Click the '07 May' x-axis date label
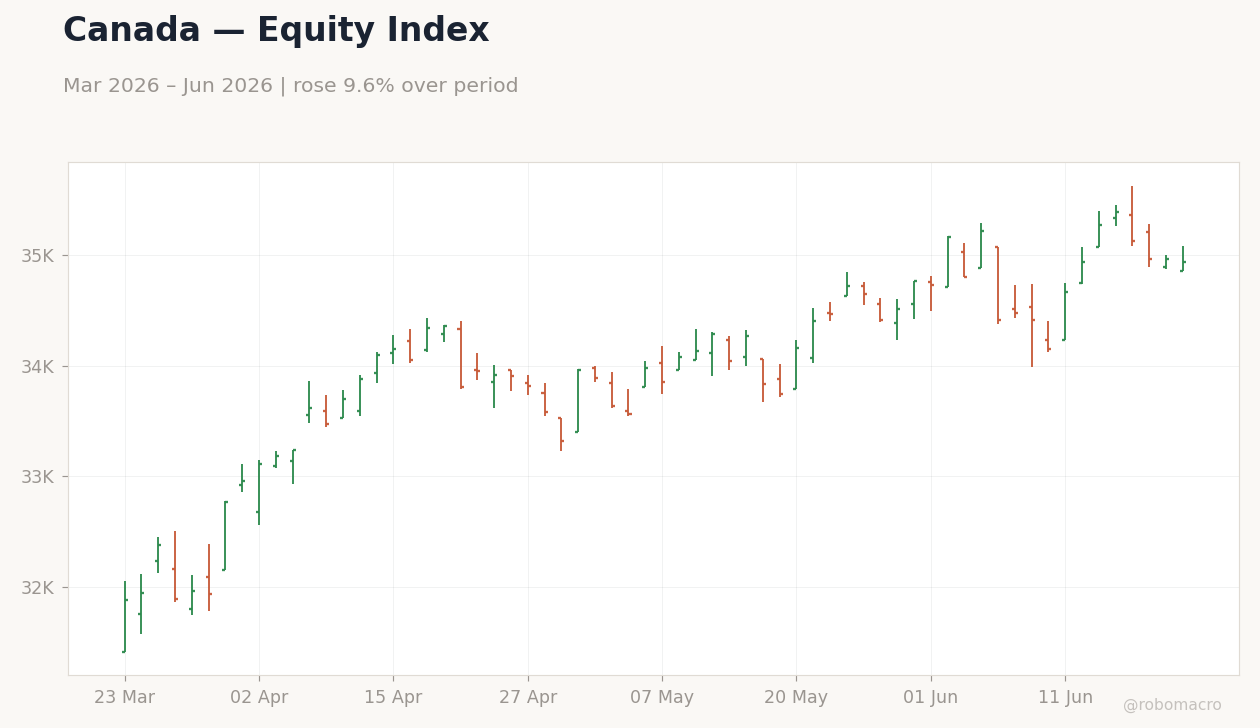The width and height of the screenshot is (1260, 728). click(662, 698)
